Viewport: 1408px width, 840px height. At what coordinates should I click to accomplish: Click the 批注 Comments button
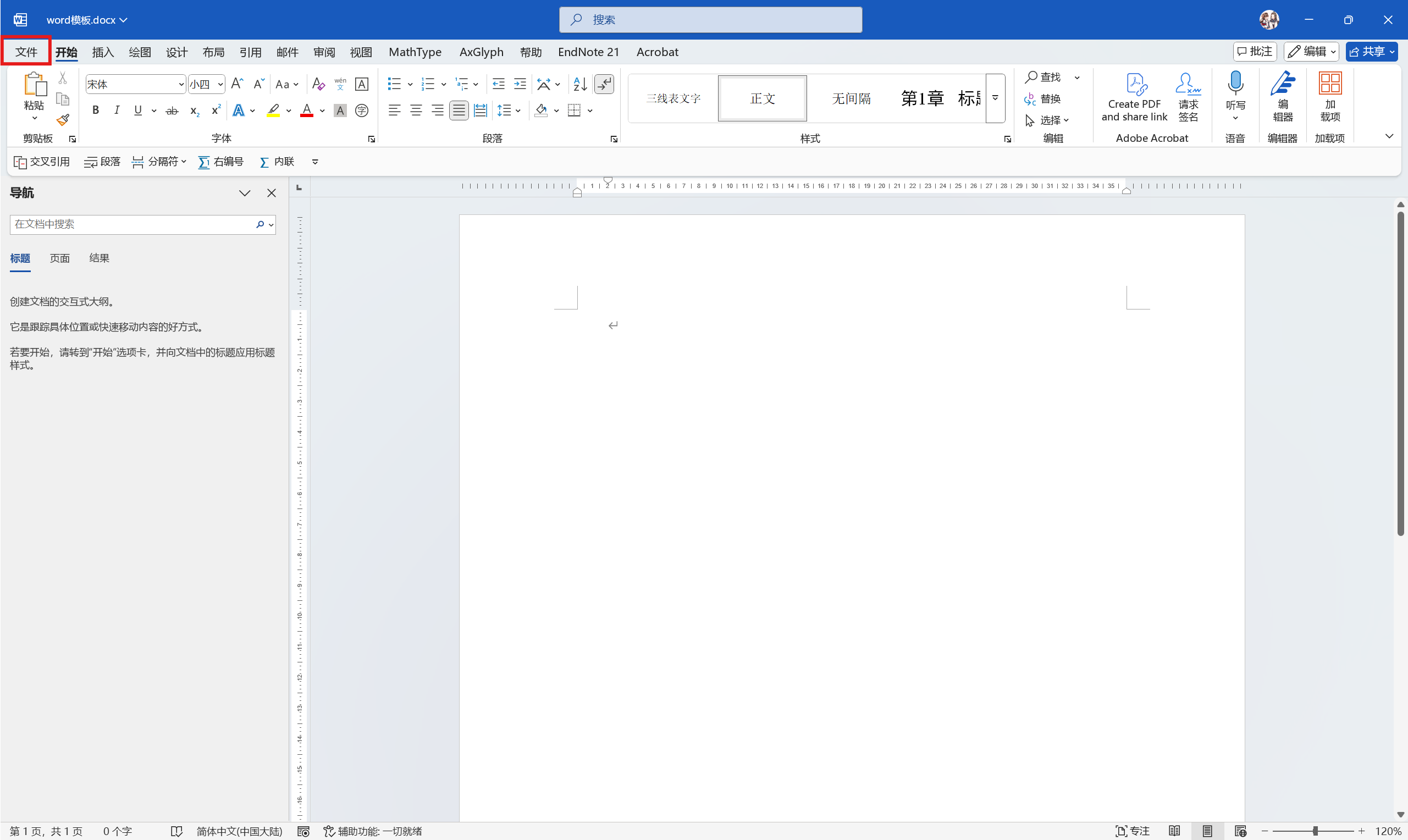click(1255, 52)
